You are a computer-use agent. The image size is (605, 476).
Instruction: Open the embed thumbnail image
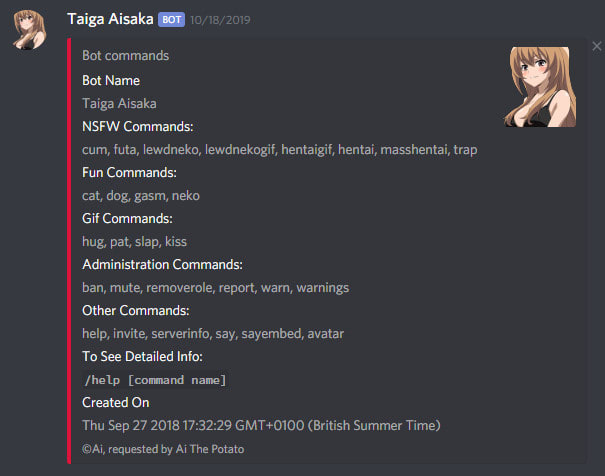541,87
